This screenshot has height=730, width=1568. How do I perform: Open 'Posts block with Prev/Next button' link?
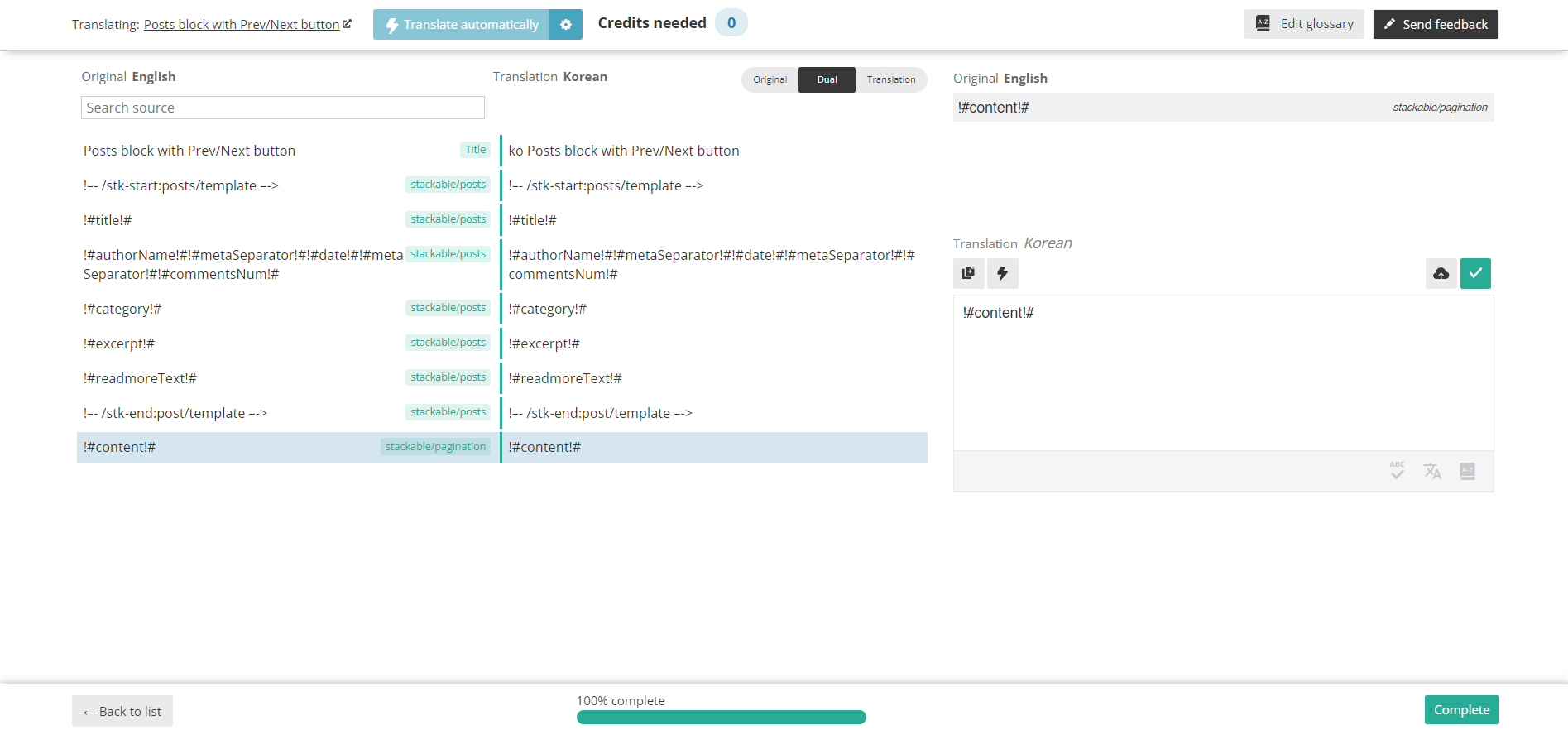[242, 25]
